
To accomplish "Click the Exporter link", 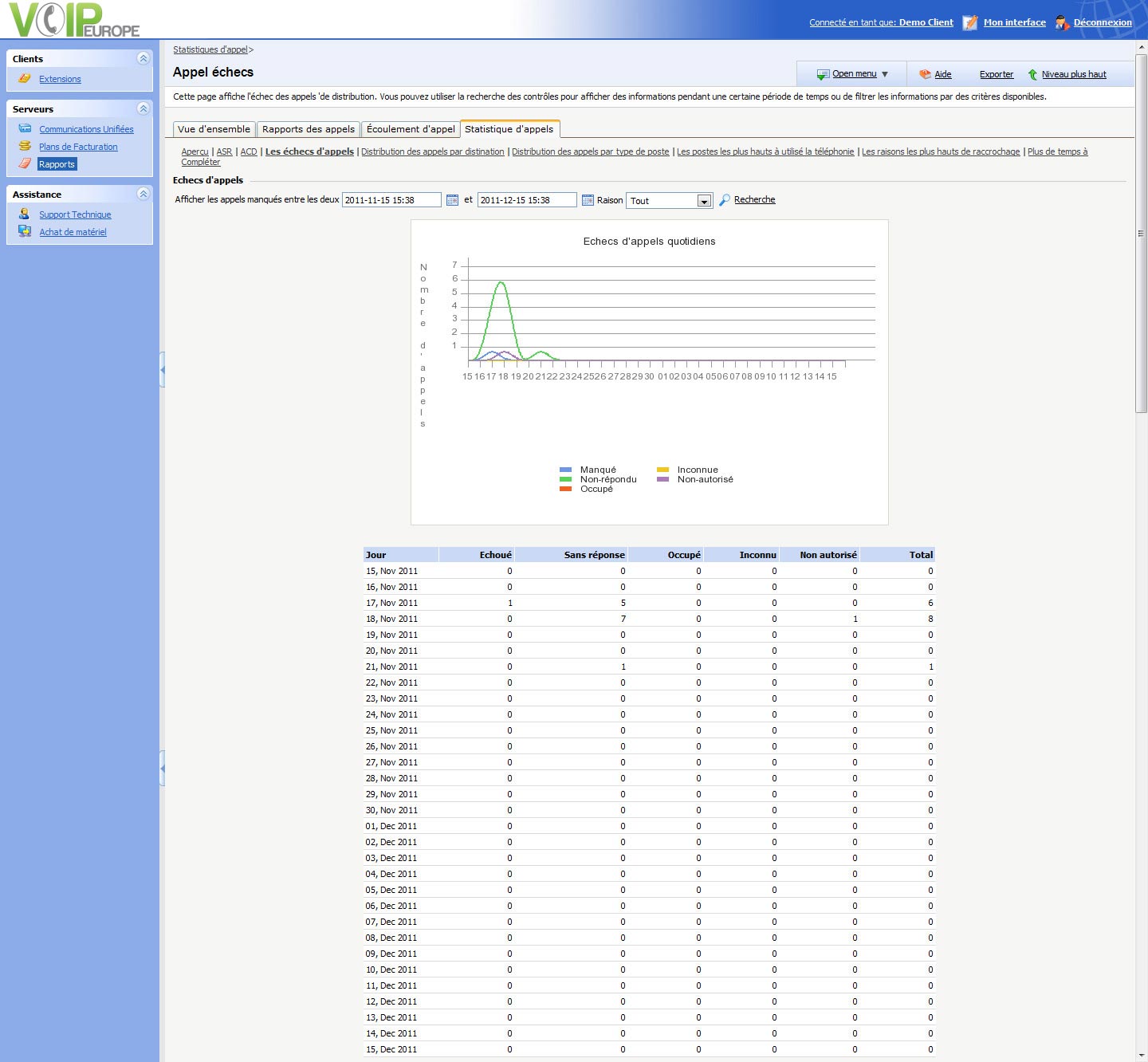I will 996,74.
